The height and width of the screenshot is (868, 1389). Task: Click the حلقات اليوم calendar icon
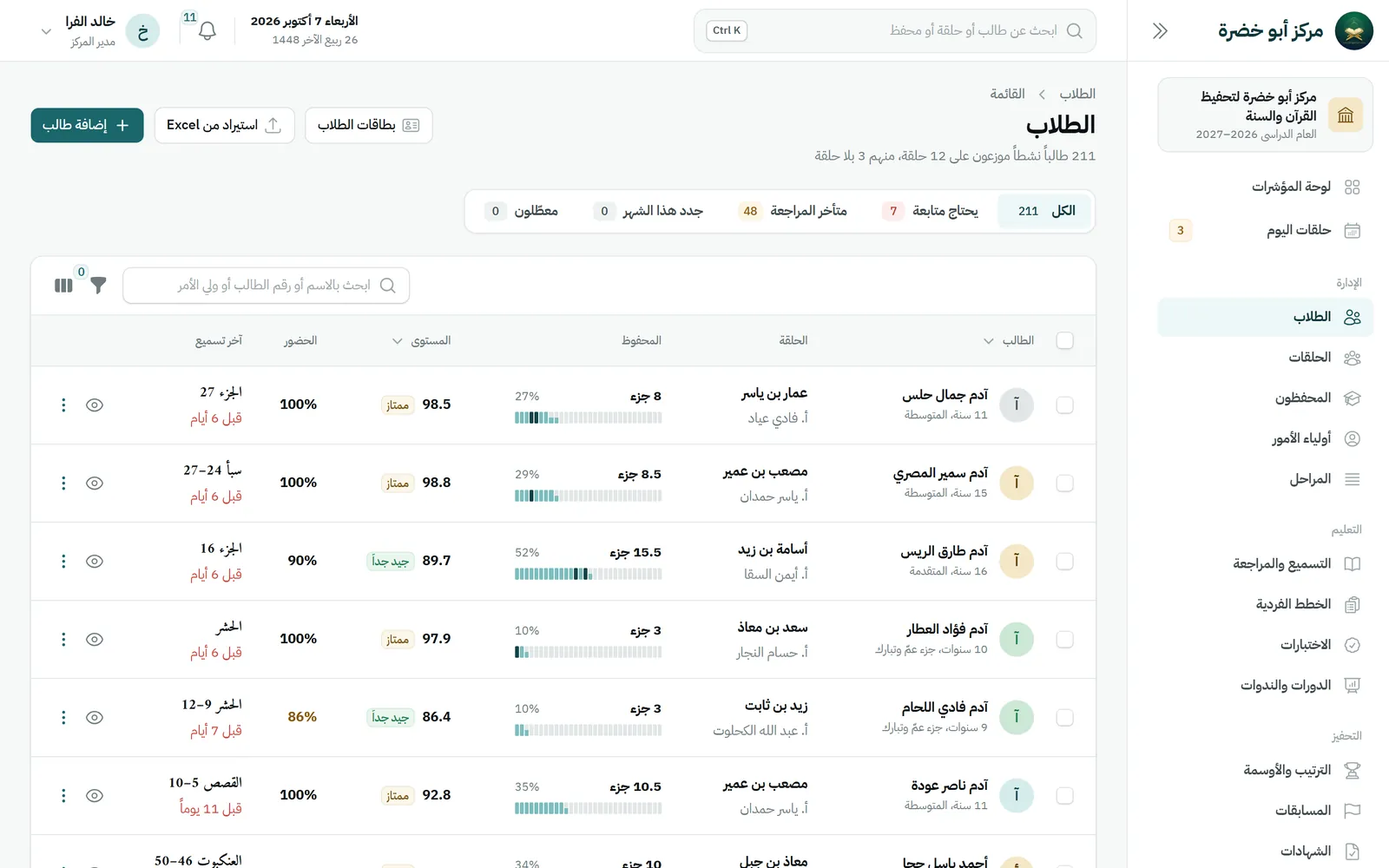coord(1352,231)
